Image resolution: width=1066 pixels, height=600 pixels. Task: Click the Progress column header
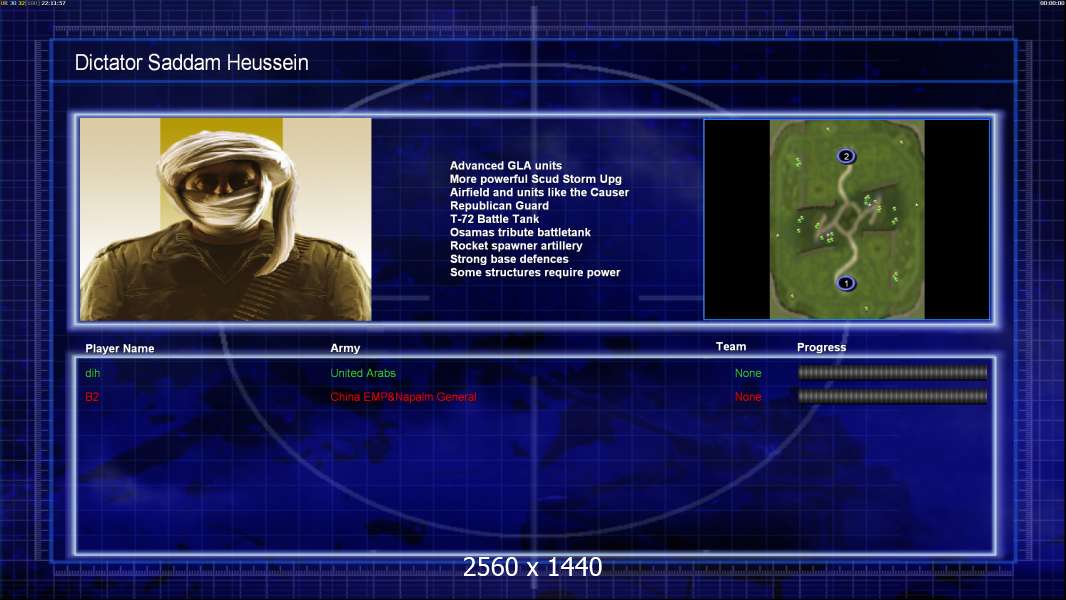821,348
